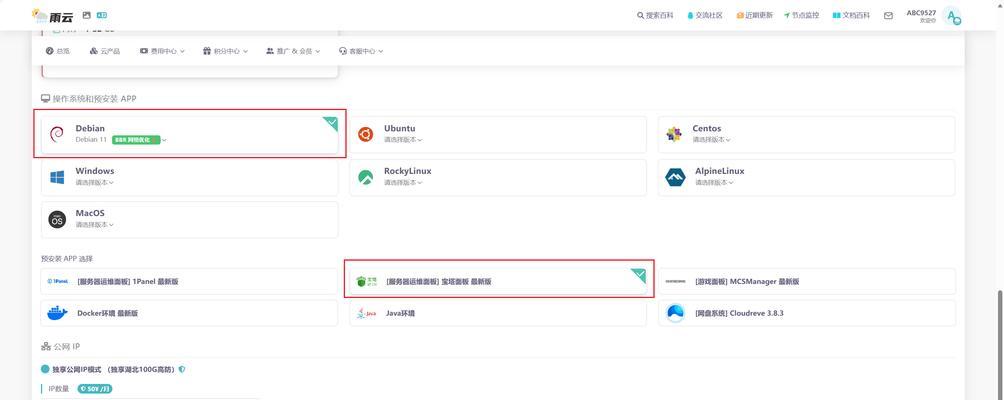Select the Centos operating system card
The image size is (1004, 400).
click(806, 134)
